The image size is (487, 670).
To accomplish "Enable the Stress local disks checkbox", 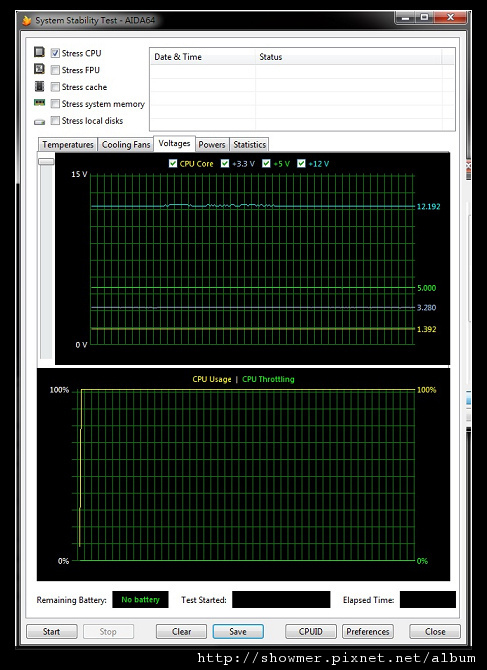I will pos(55,121).
